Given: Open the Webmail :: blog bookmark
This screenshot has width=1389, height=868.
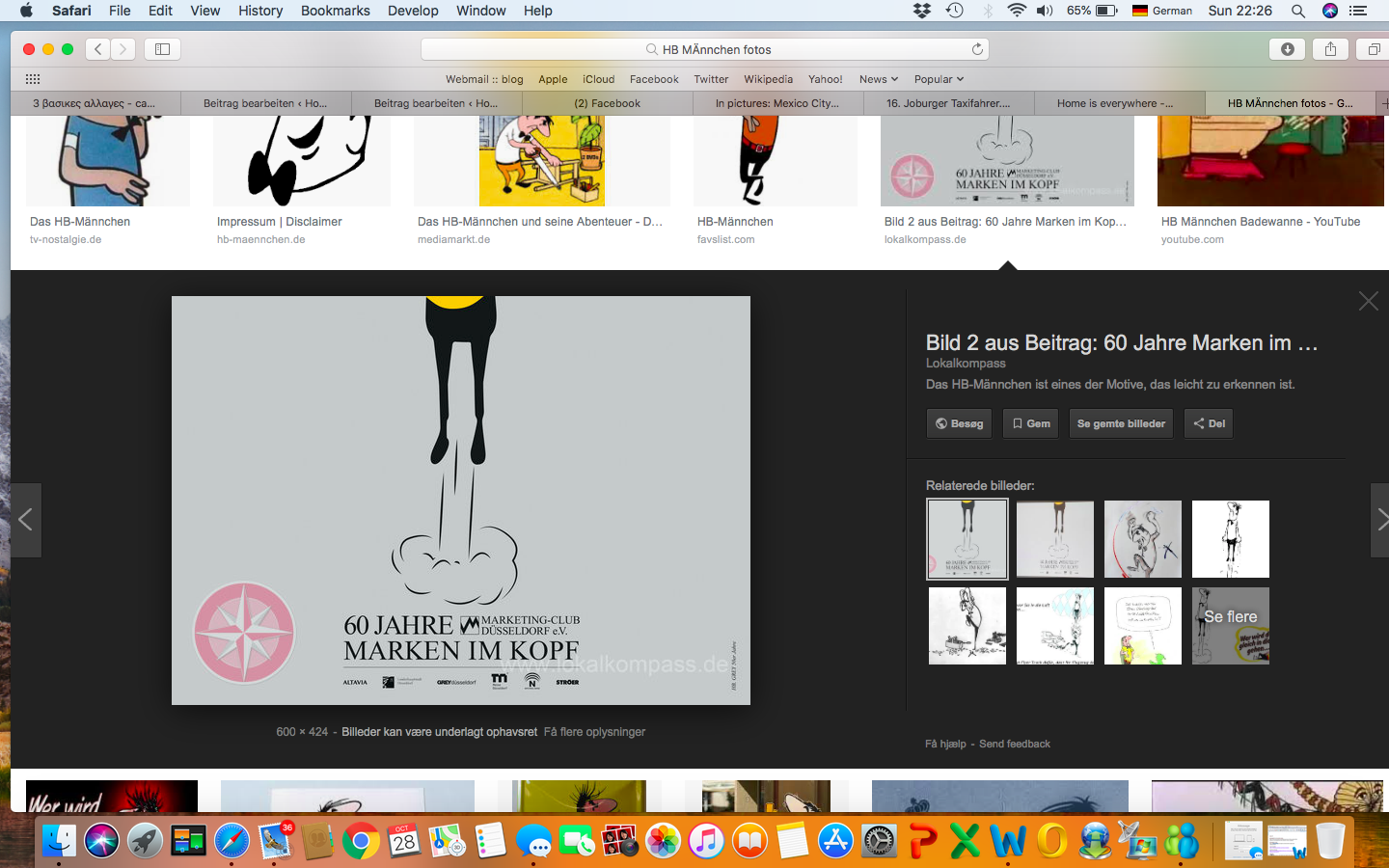Looking at the screenshot, I should [484, 79].
